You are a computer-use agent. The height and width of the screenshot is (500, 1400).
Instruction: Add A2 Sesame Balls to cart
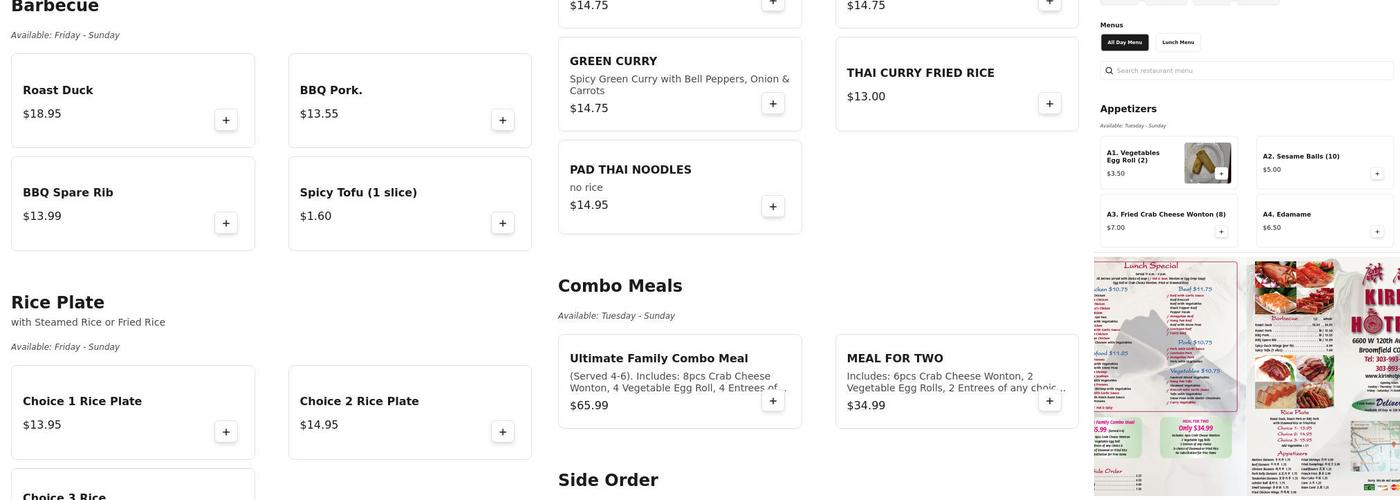[1377, 174]
